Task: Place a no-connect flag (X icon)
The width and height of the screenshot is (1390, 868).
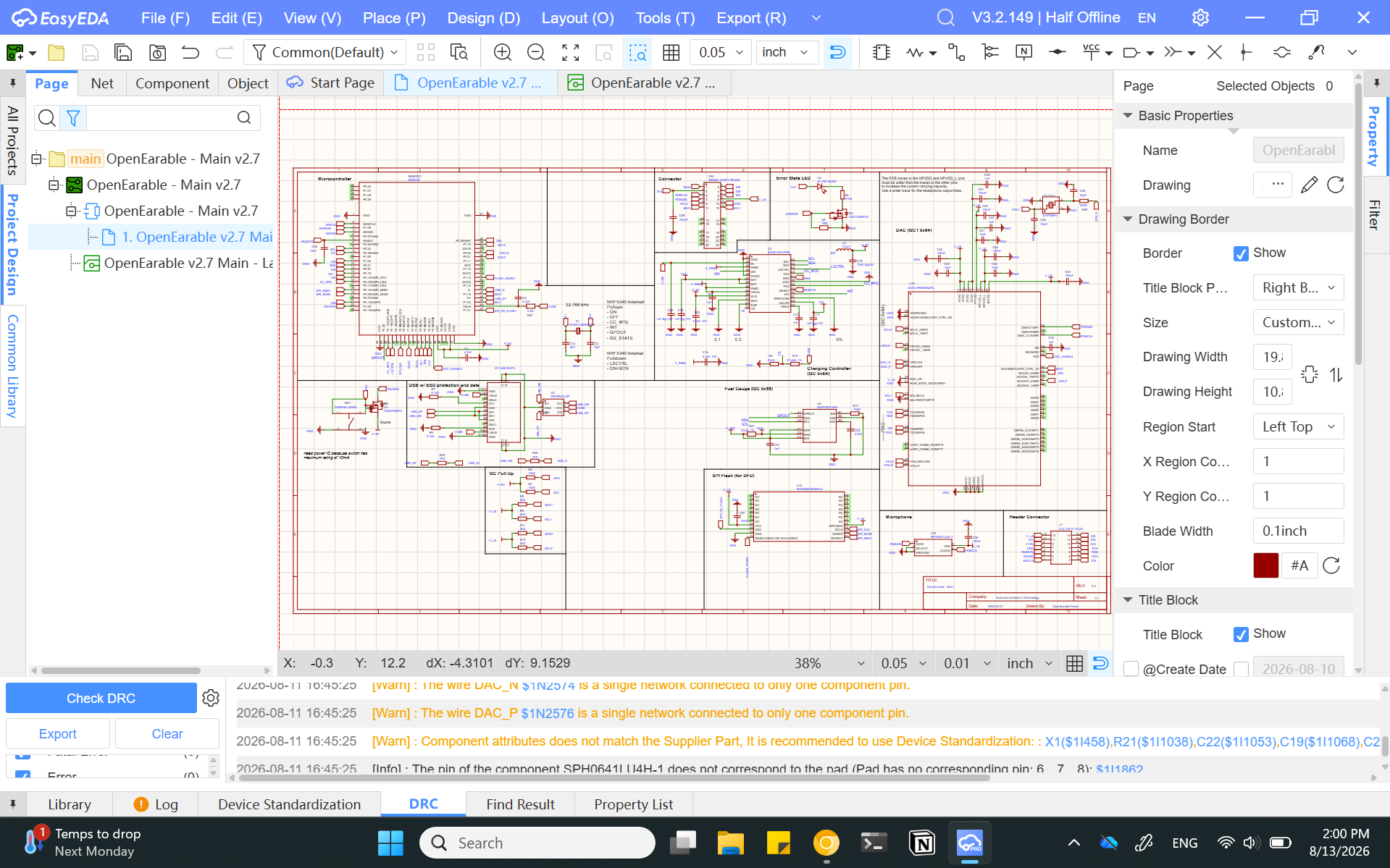Action: point(1215,52)
